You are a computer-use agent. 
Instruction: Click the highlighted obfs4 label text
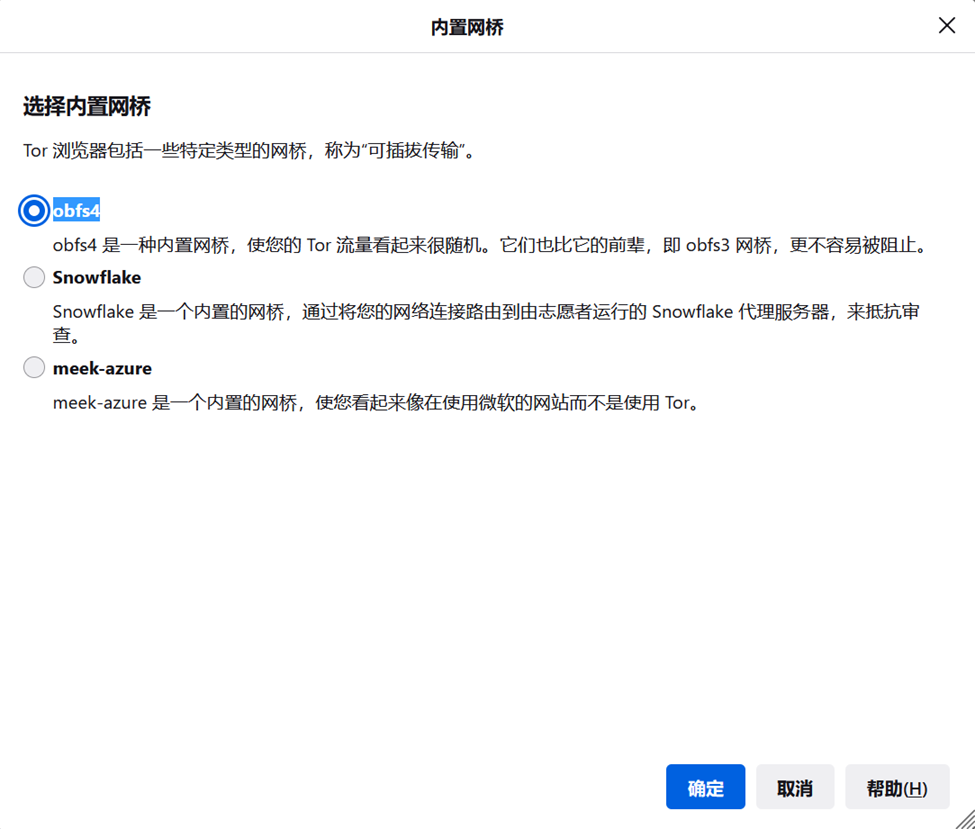tap(76, 211)
